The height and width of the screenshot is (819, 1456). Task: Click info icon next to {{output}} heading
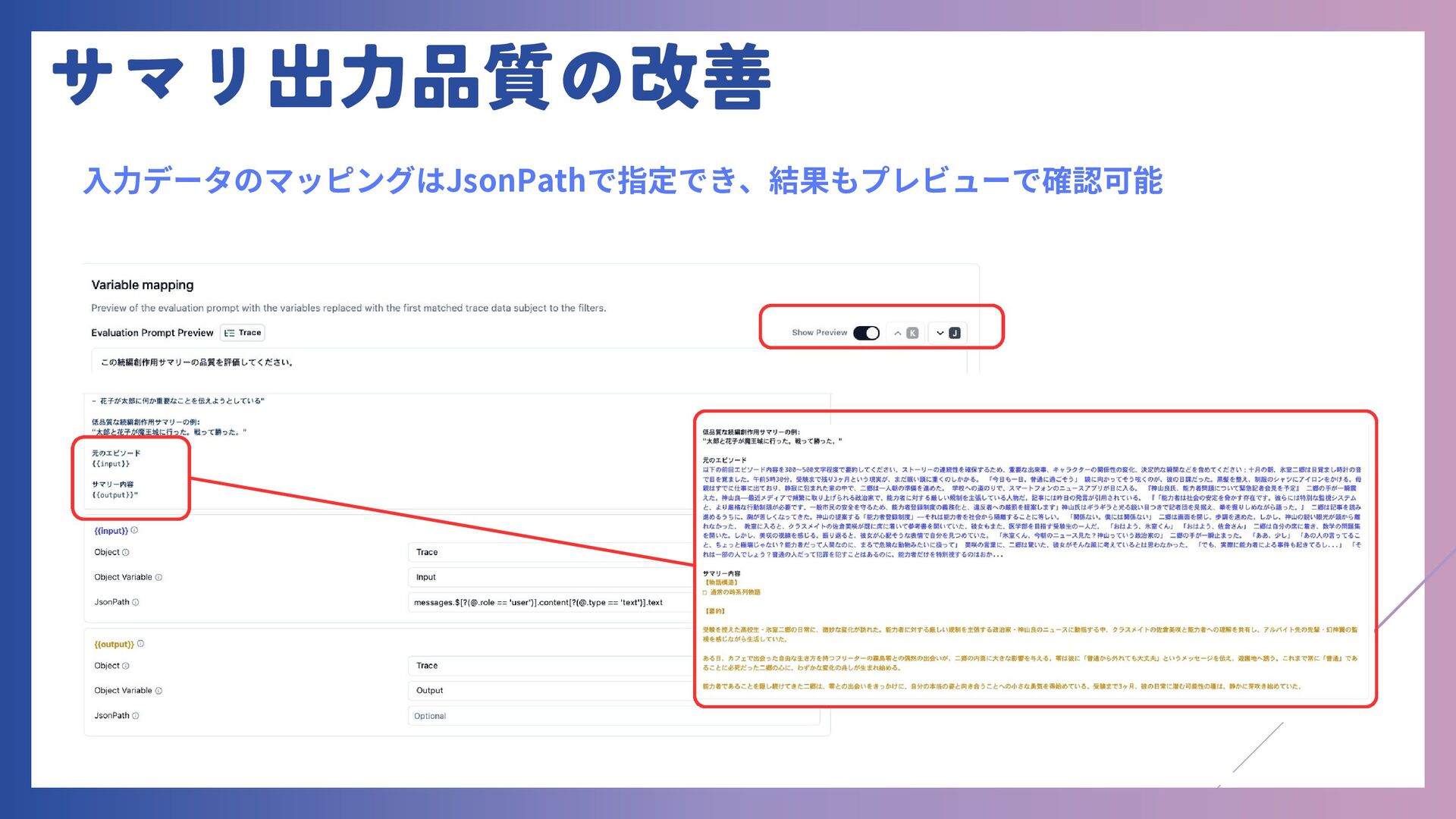pyautogui.click(x=140, y=644)
